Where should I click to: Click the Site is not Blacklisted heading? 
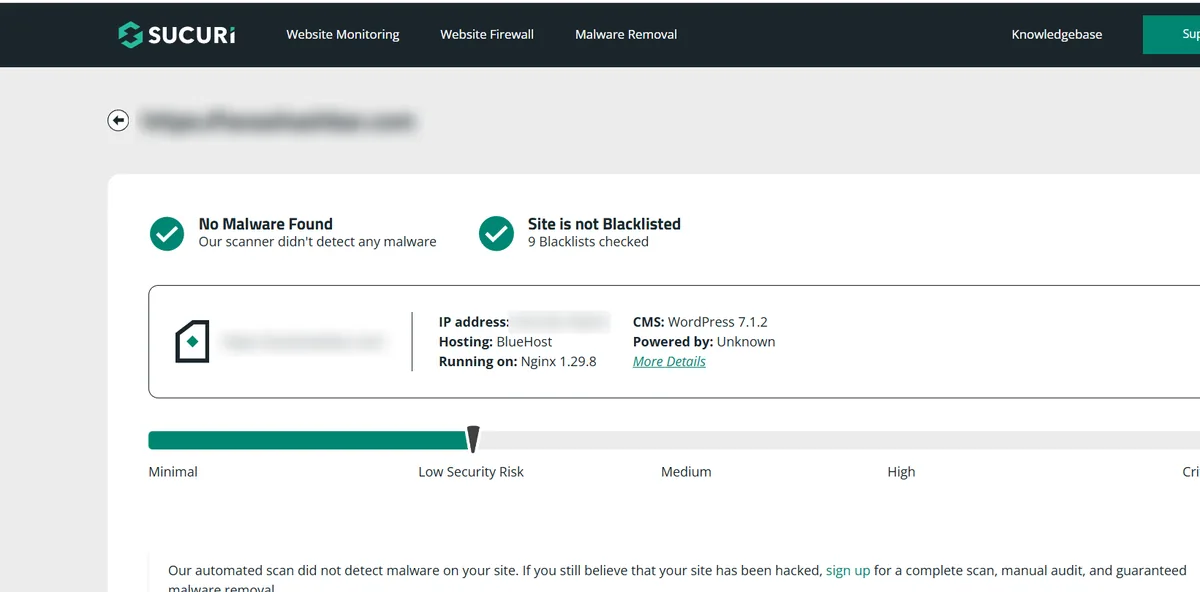604,224
